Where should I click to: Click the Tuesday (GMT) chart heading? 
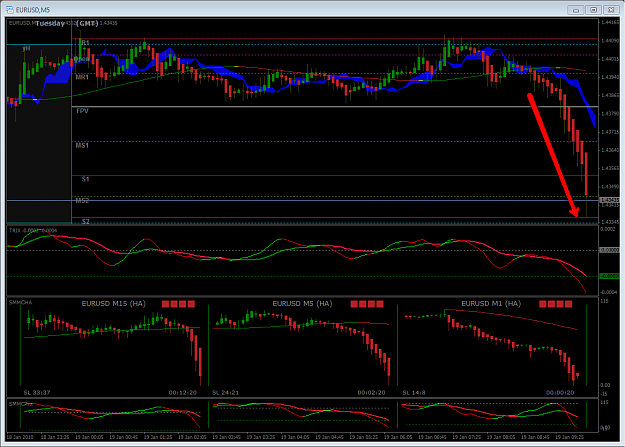point(67,24)
